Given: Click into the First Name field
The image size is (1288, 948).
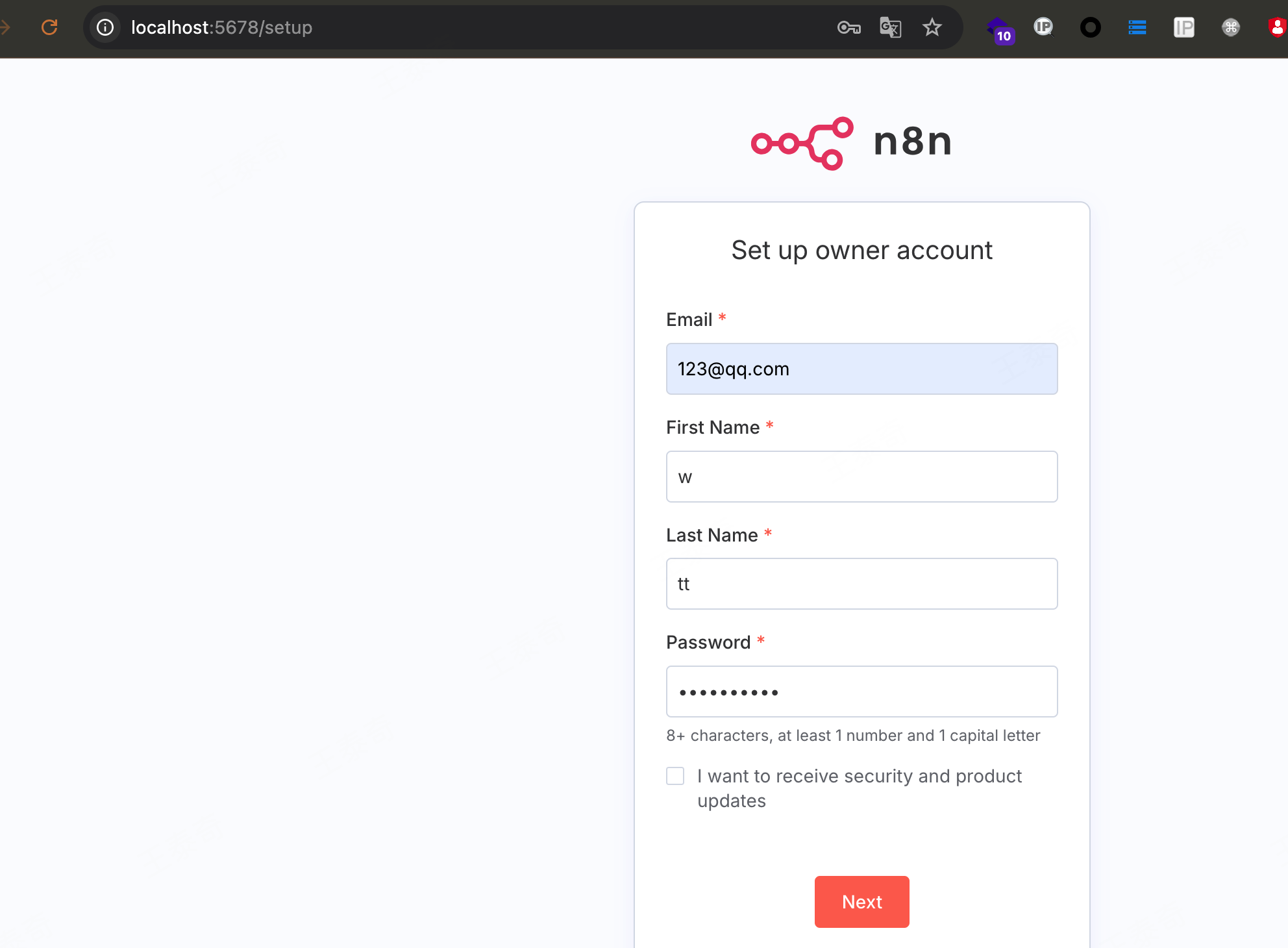Looking at the screenshot, I should tap(861, 477).
